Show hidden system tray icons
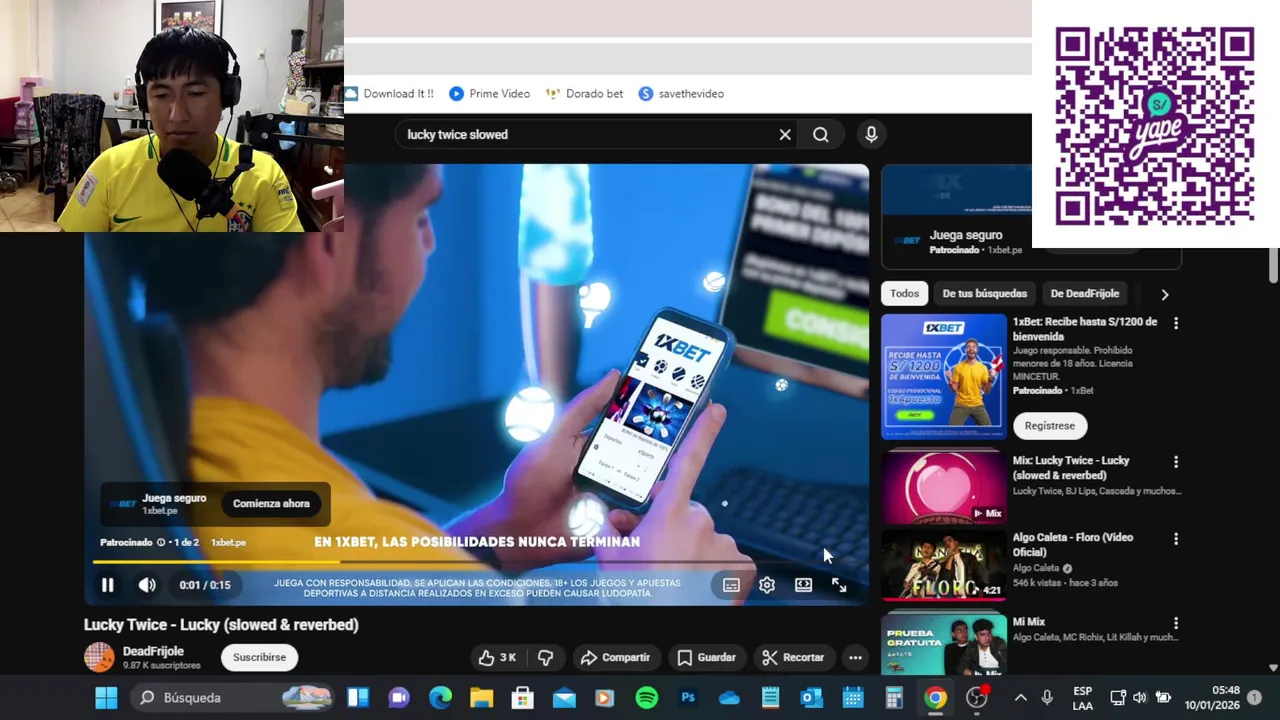The width and height of the screenshot is (1280, 720). tap(1020, 697)
